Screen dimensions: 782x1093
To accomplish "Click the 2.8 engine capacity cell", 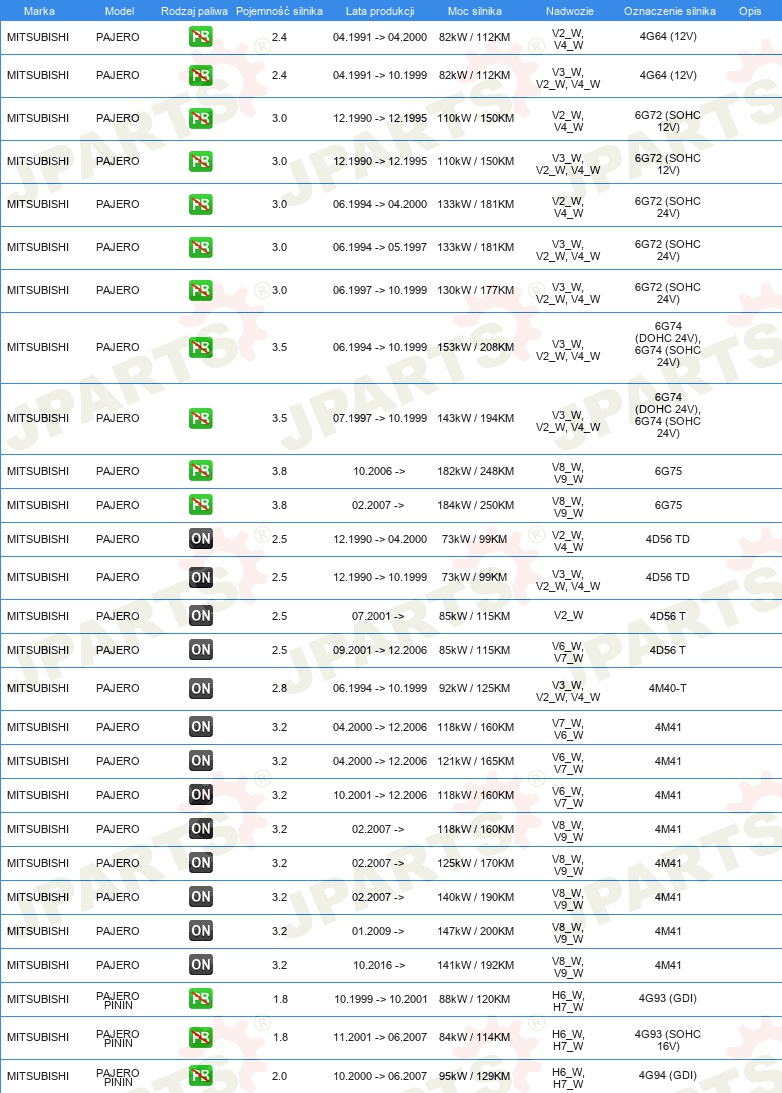I will [x=279, y=689].
